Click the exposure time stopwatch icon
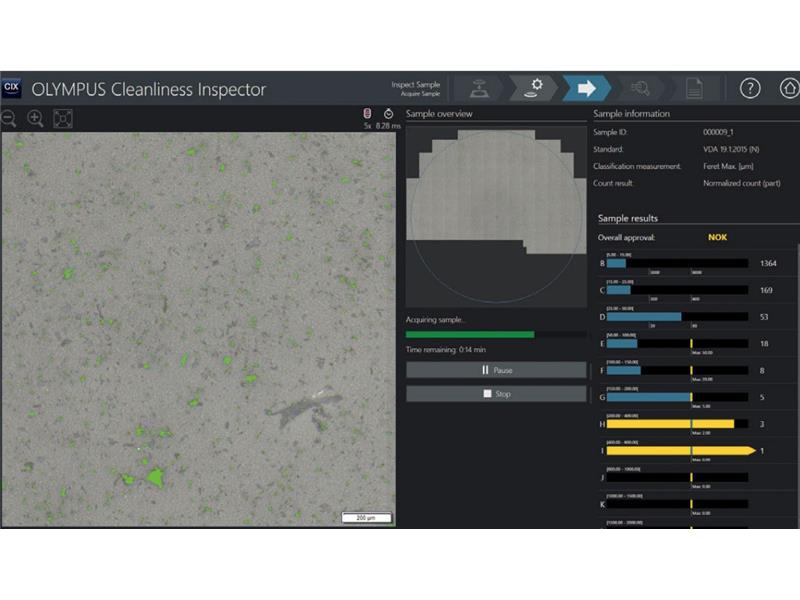Screen dimensions: 800x600 pyautogui.click(x=389, y=113)
